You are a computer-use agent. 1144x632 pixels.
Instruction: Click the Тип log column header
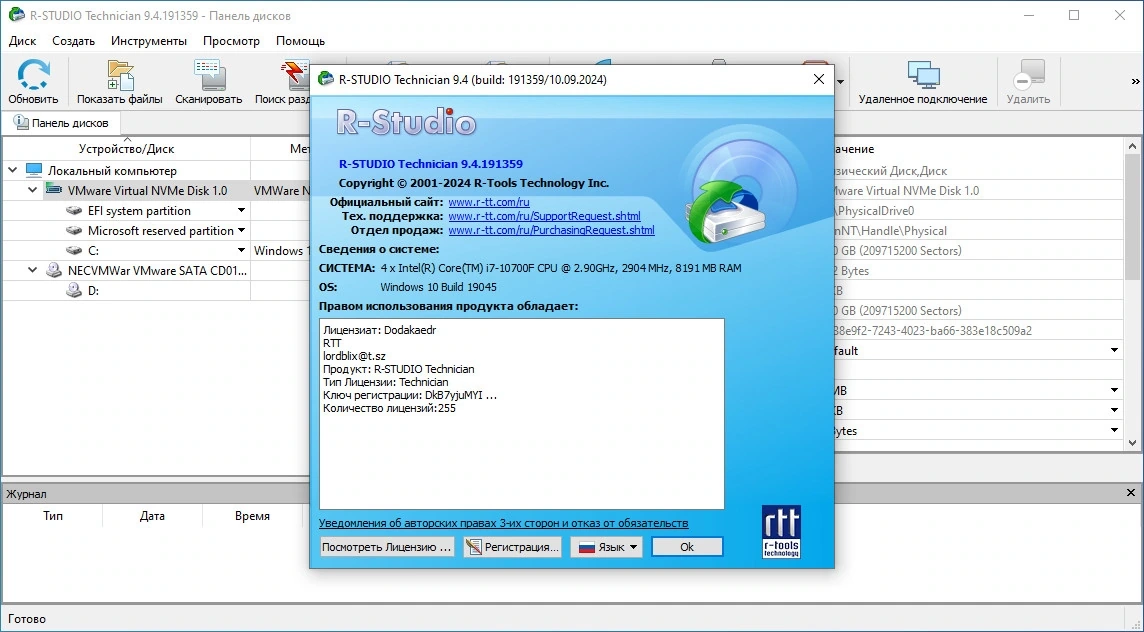tap(53, 515)
